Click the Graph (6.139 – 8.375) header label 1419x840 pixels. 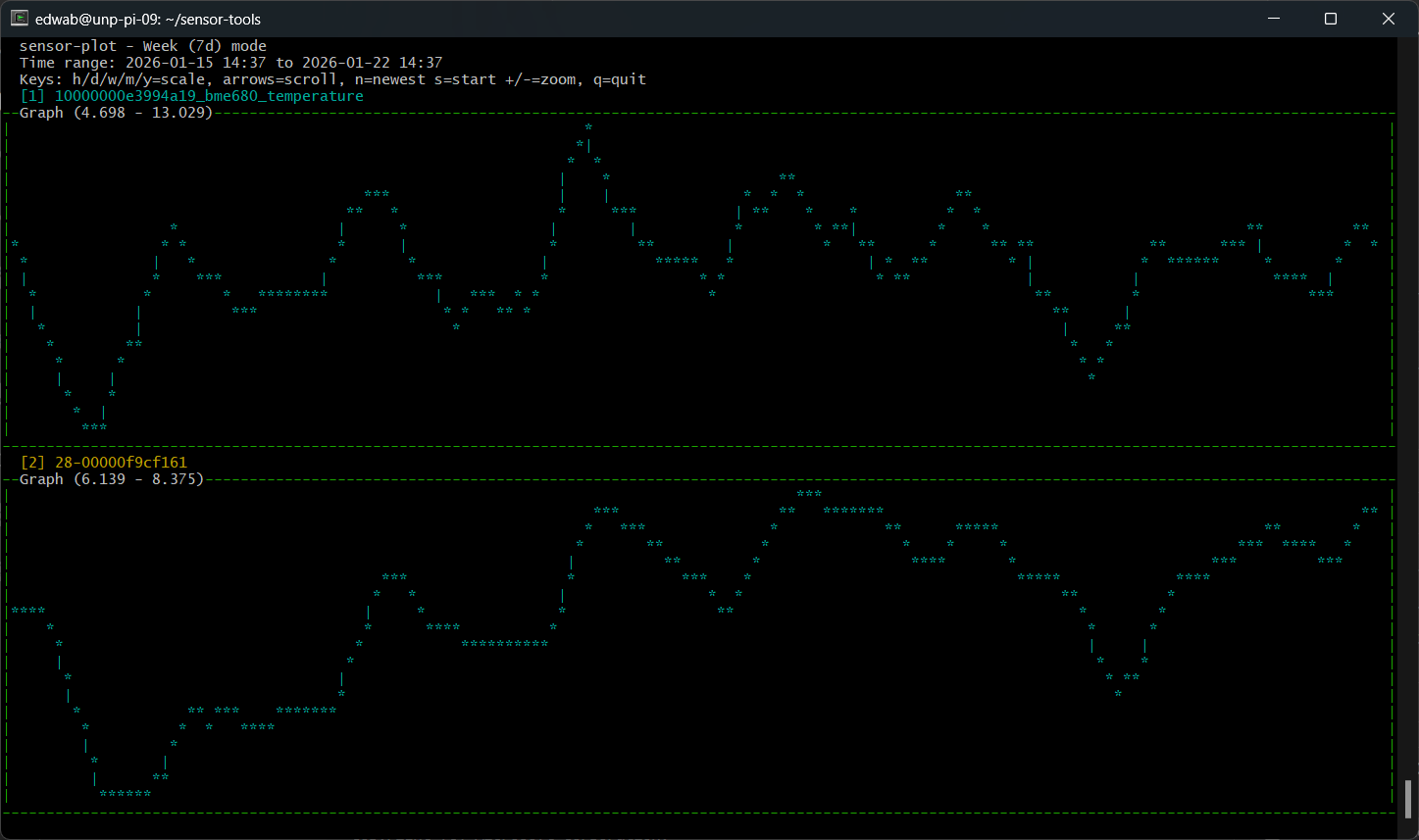pos(112,478)
